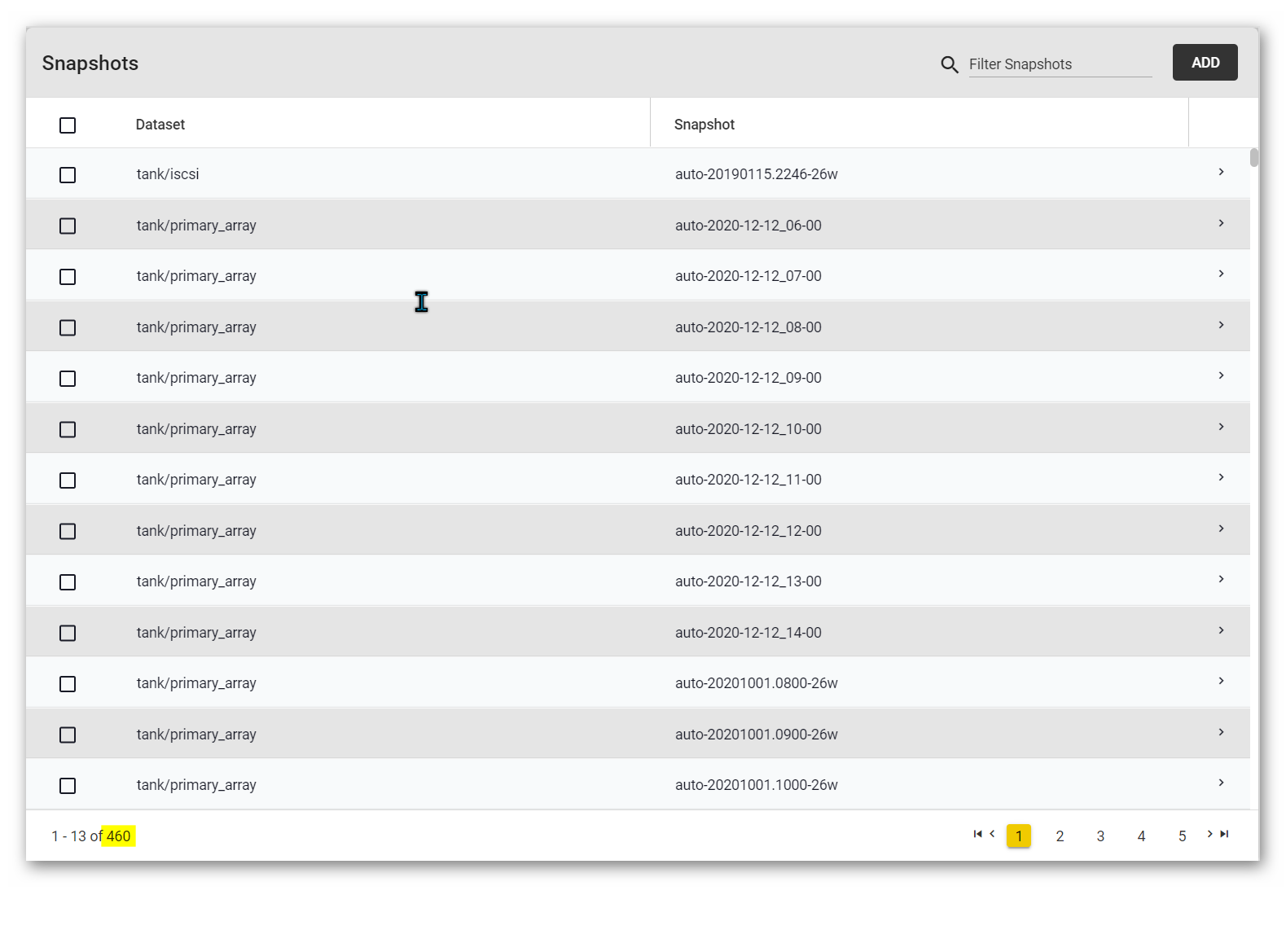Select checkbox for auto-2020-12-12_13-00 snapshot
Image resolution: width=1286 pixels, height=952 pixels.
pos(68,582)
